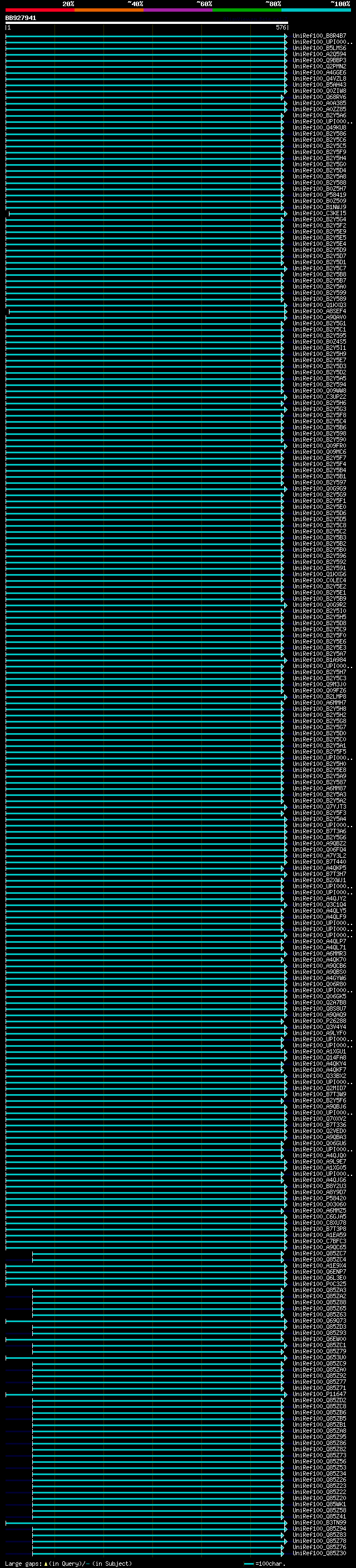Select the UniRef100_B1NWJ9 label
The image size is (356, 1568).
(x=319, y=207)
